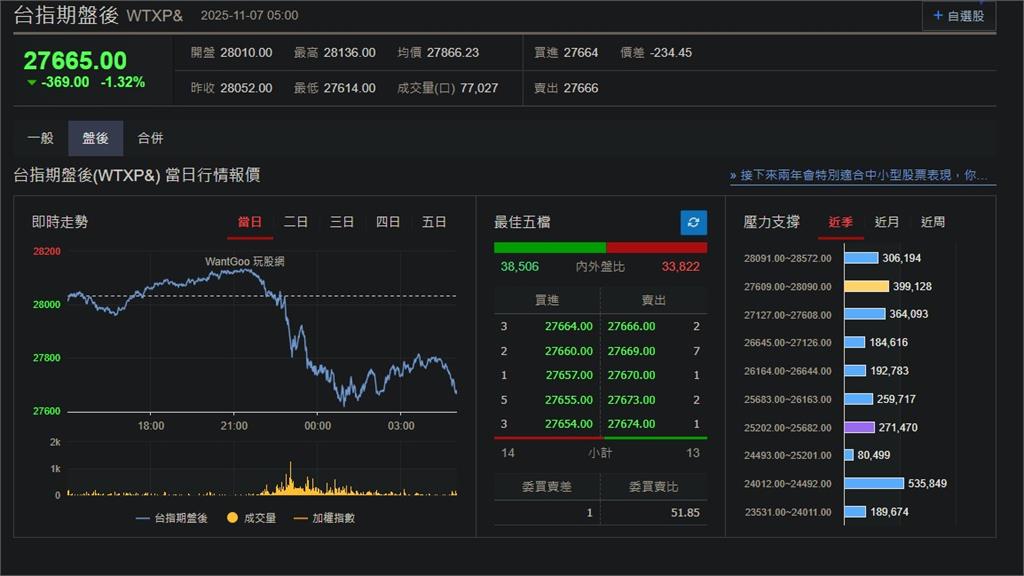Click the refresh icon in 最佳五檔 panel
Screen dimensions: 1024x576
pos(692,223)
